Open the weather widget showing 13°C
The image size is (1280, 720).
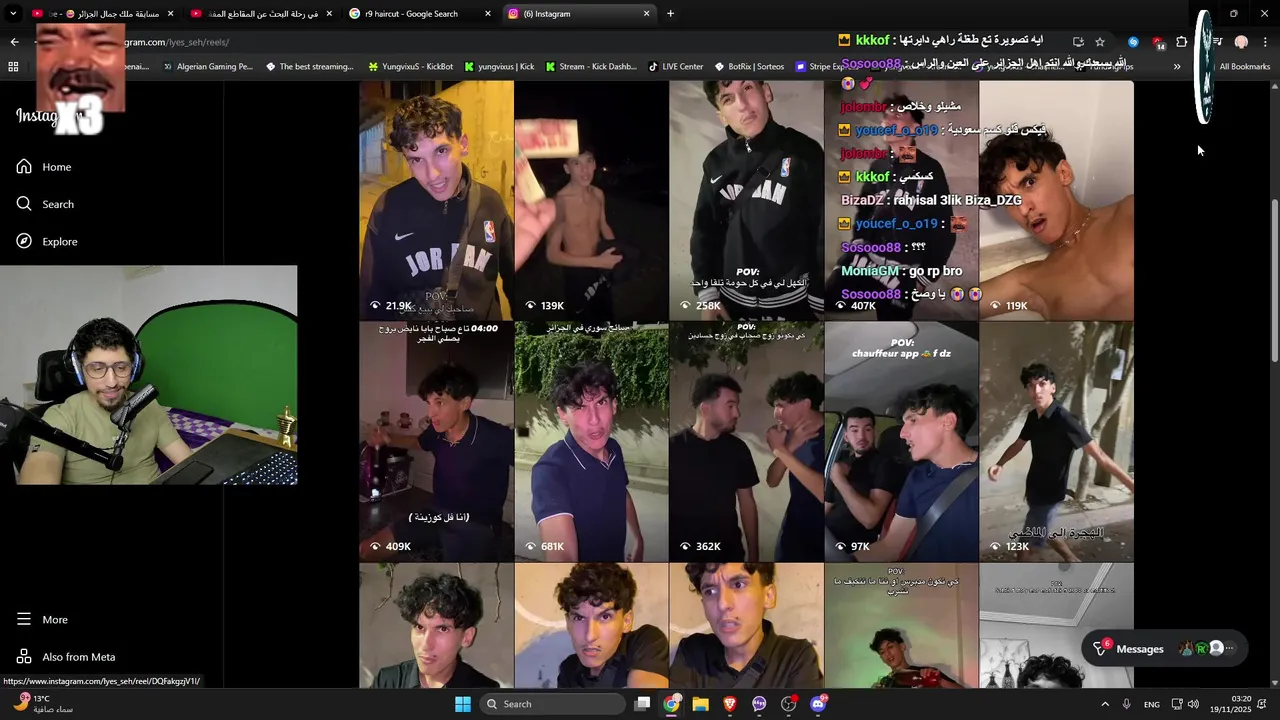(x=44, y=704)
